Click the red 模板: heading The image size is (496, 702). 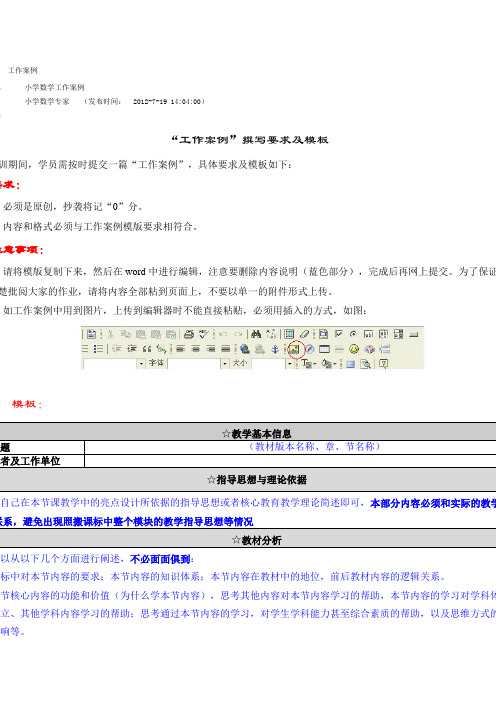(27, 404)
